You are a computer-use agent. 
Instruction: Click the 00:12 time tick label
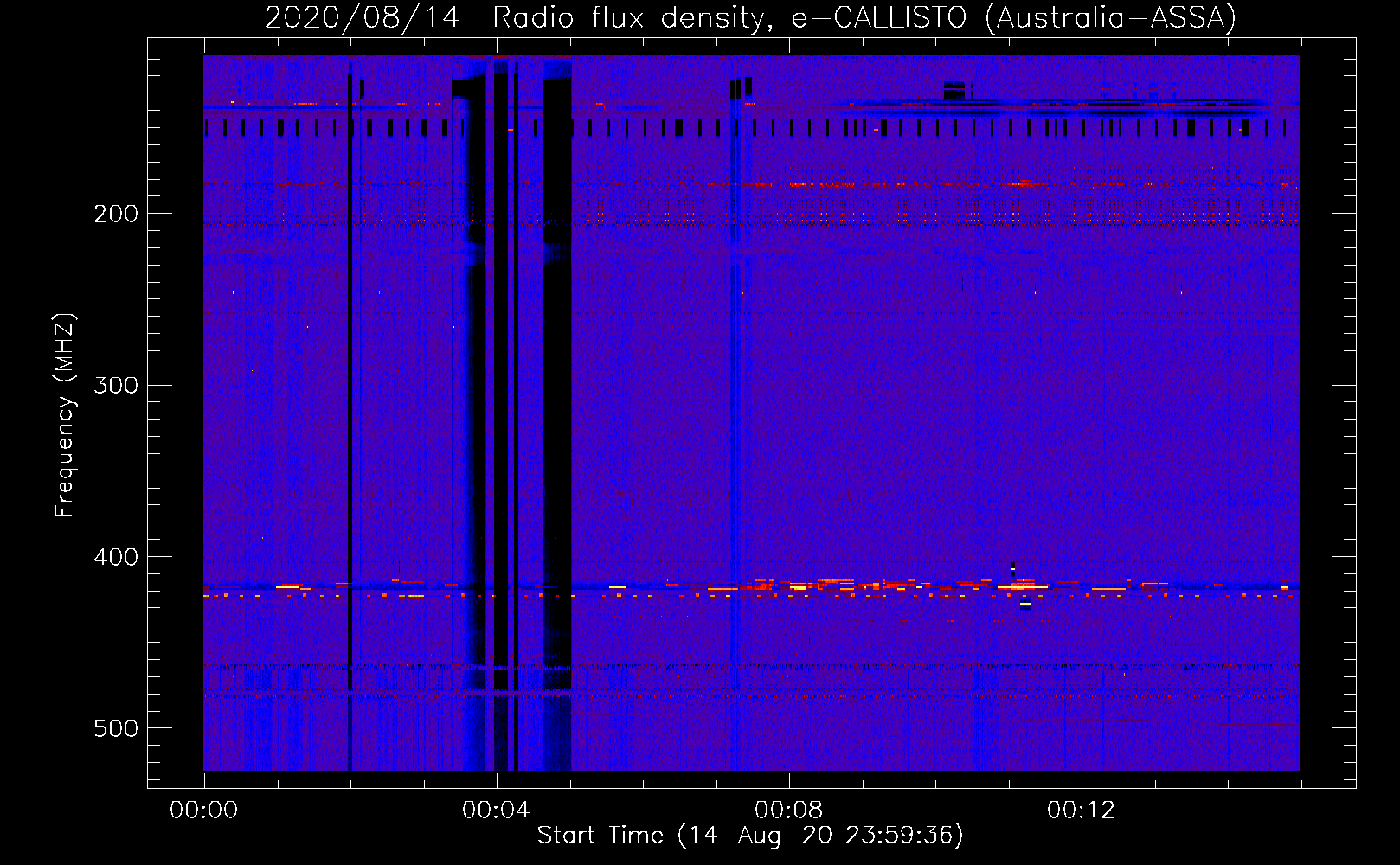1082,811
